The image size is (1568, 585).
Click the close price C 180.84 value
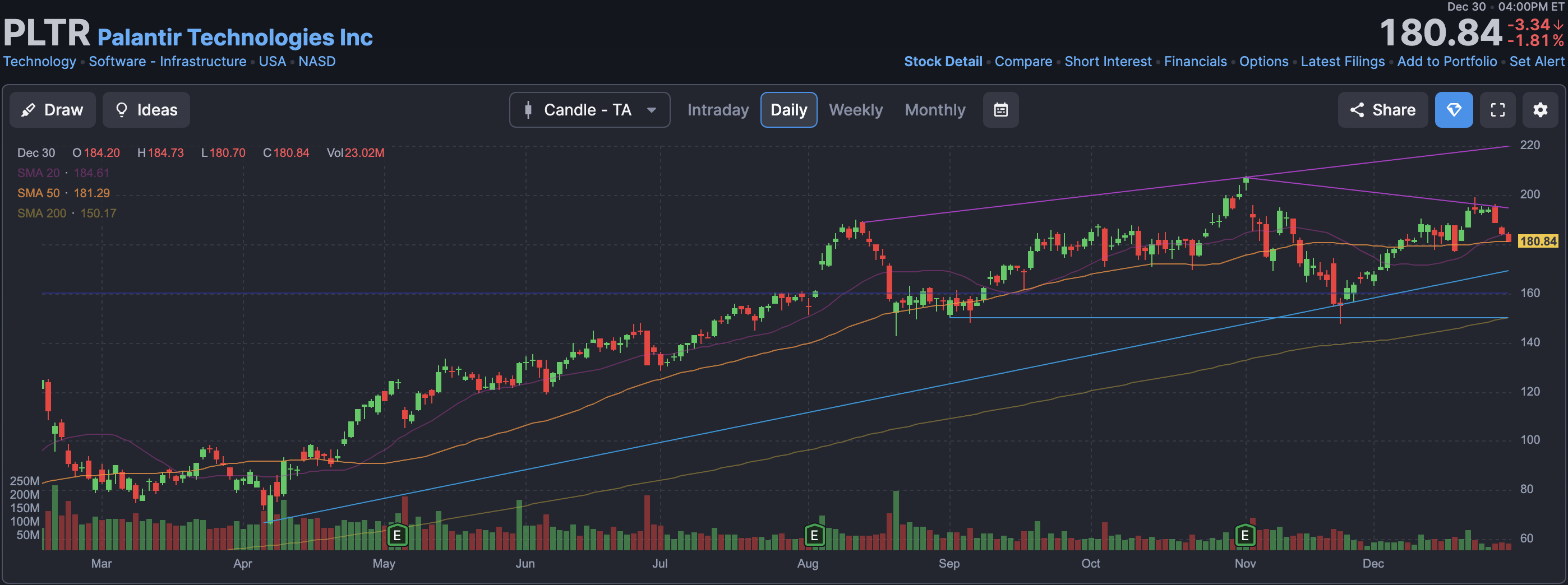(286, 152)
